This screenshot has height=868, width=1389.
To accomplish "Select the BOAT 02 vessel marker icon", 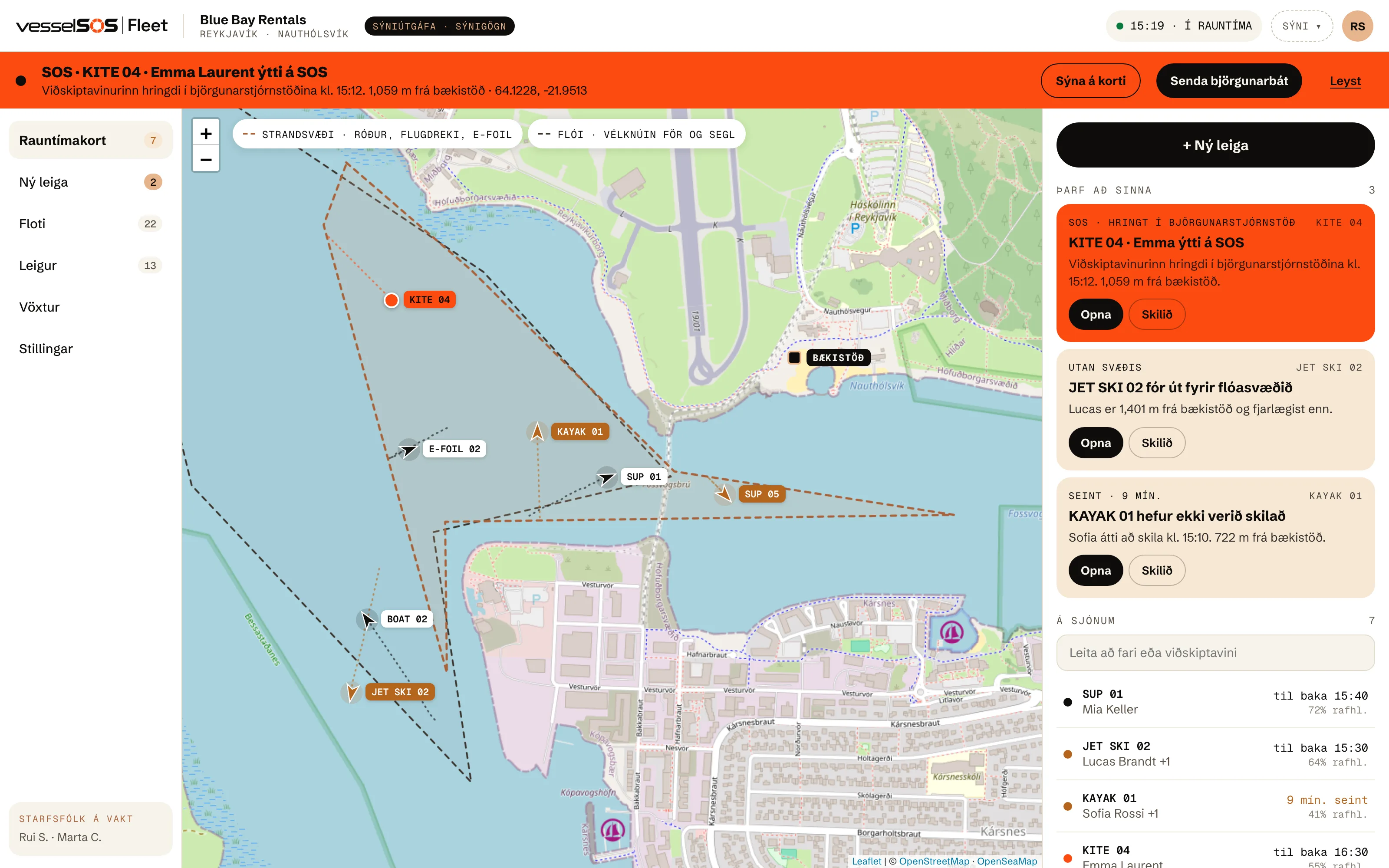I will coord(367,619).
